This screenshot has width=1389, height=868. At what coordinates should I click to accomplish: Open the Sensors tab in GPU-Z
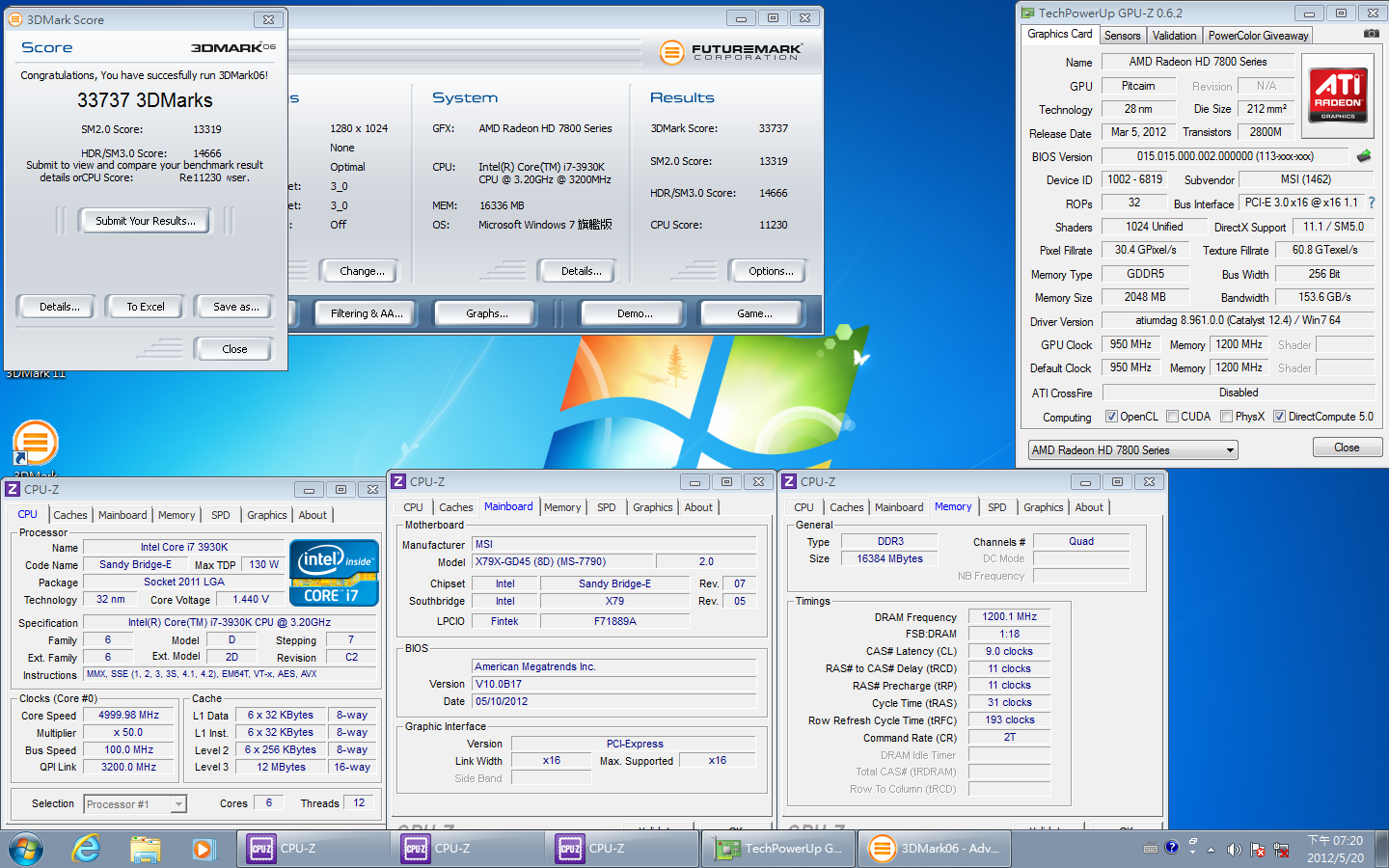click(1122, 36)
